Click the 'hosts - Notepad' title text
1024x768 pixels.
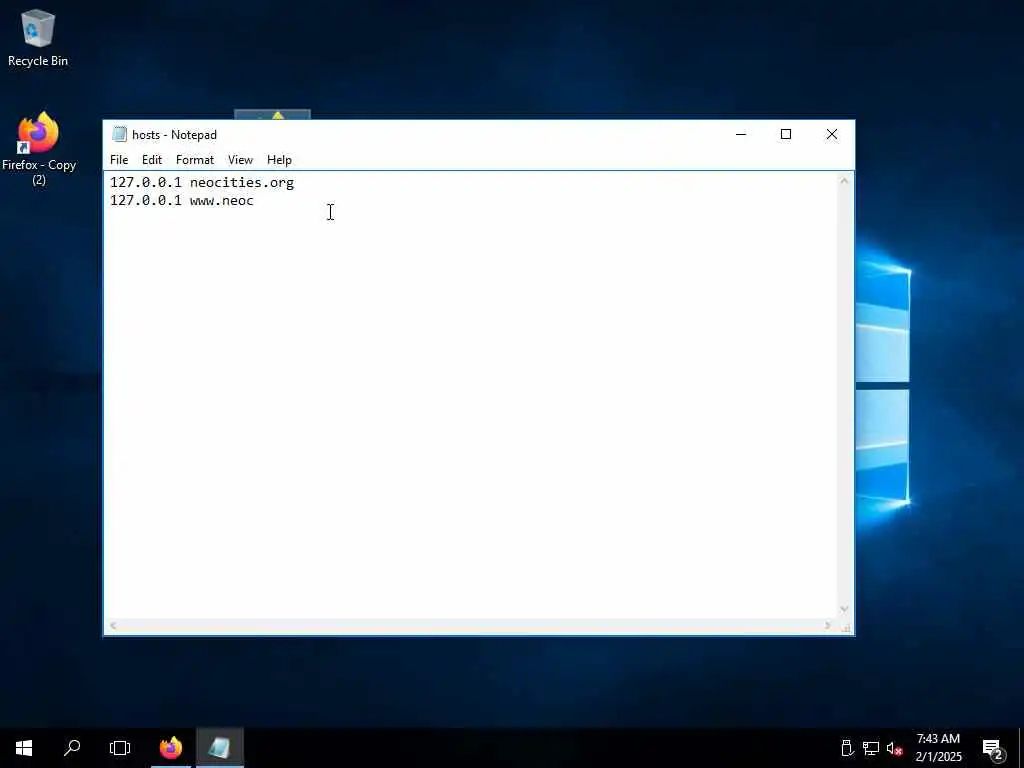pos(174,135)
